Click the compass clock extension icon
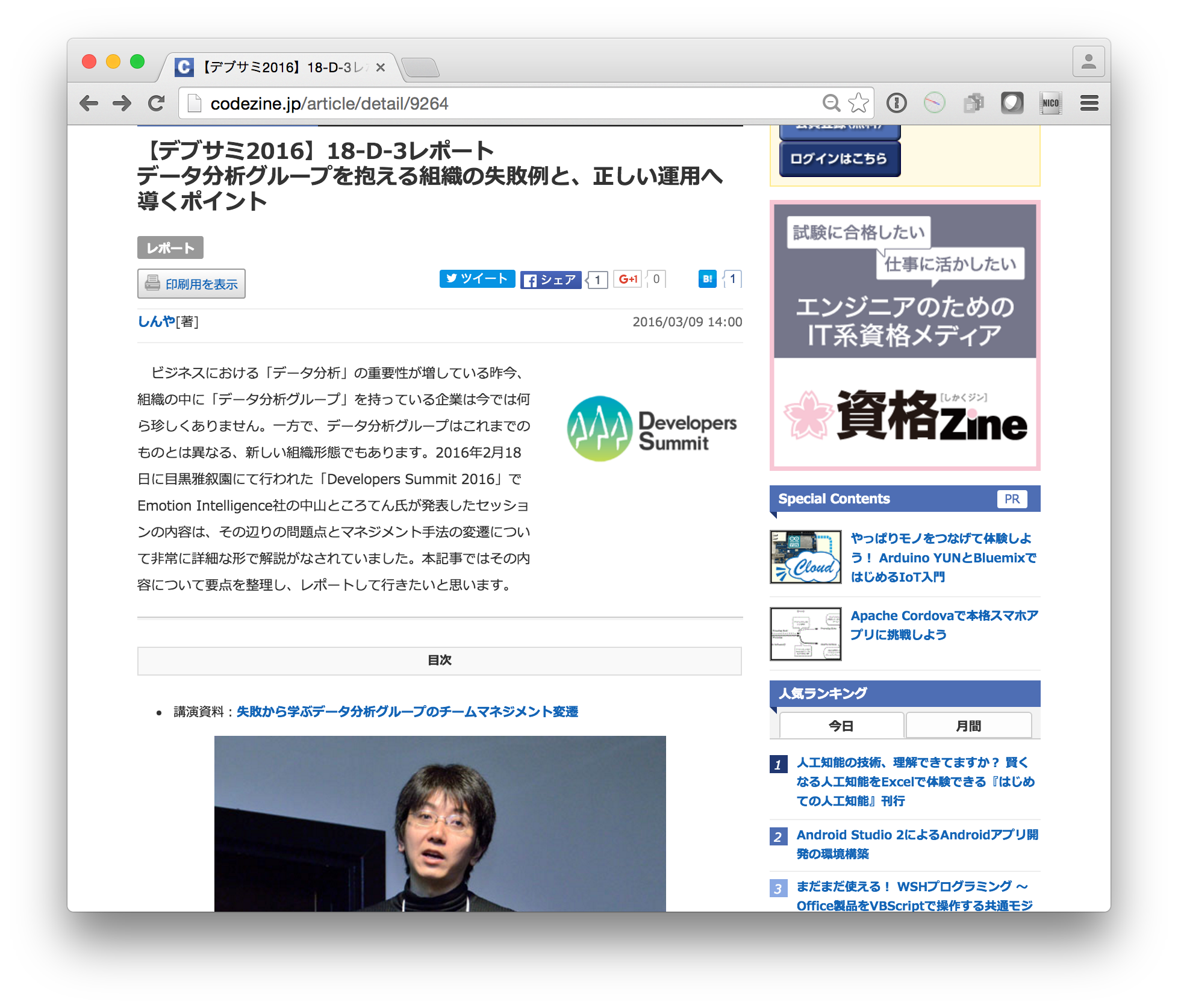The height and width of the screenshot is (1008, 1178). tap(935, 103)
